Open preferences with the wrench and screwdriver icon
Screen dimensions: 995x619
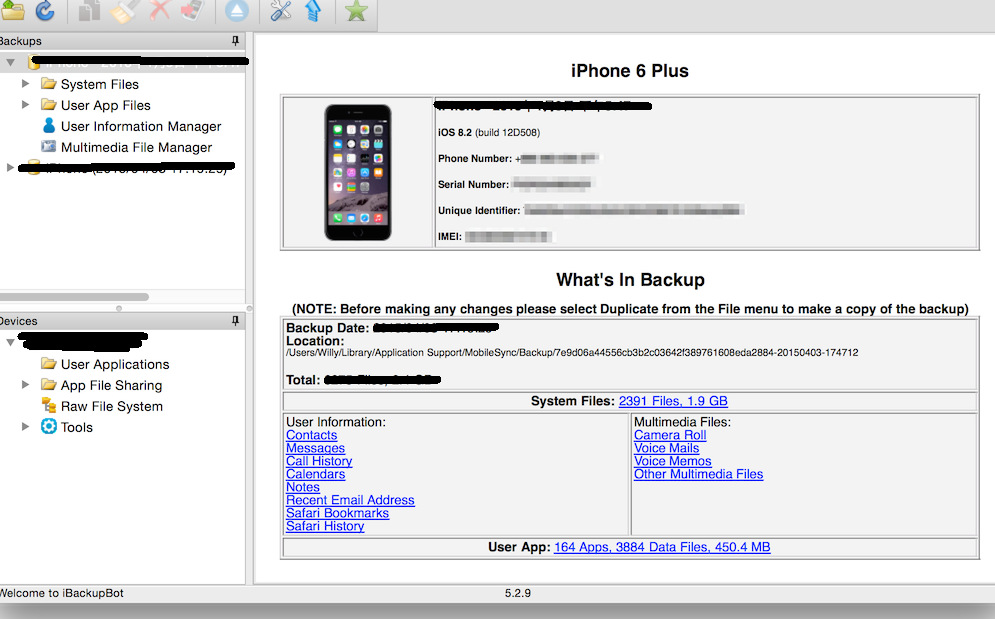tap(280, 11)
